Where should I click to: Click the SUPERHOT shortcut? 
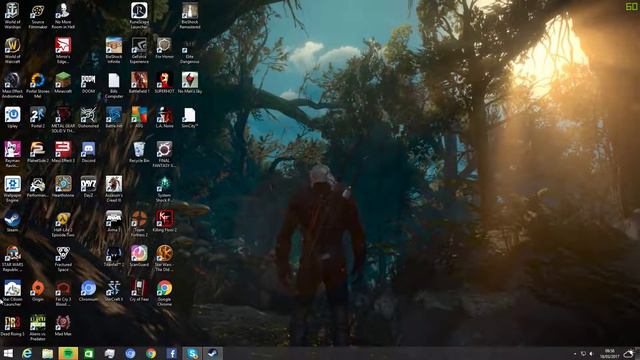[x=164, y=83]
